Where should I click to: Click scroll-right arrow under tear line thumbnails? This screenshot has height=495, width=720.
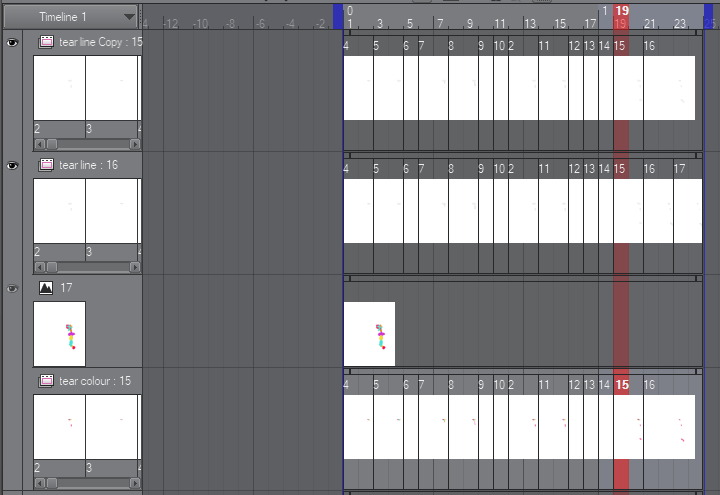point(135,267)
